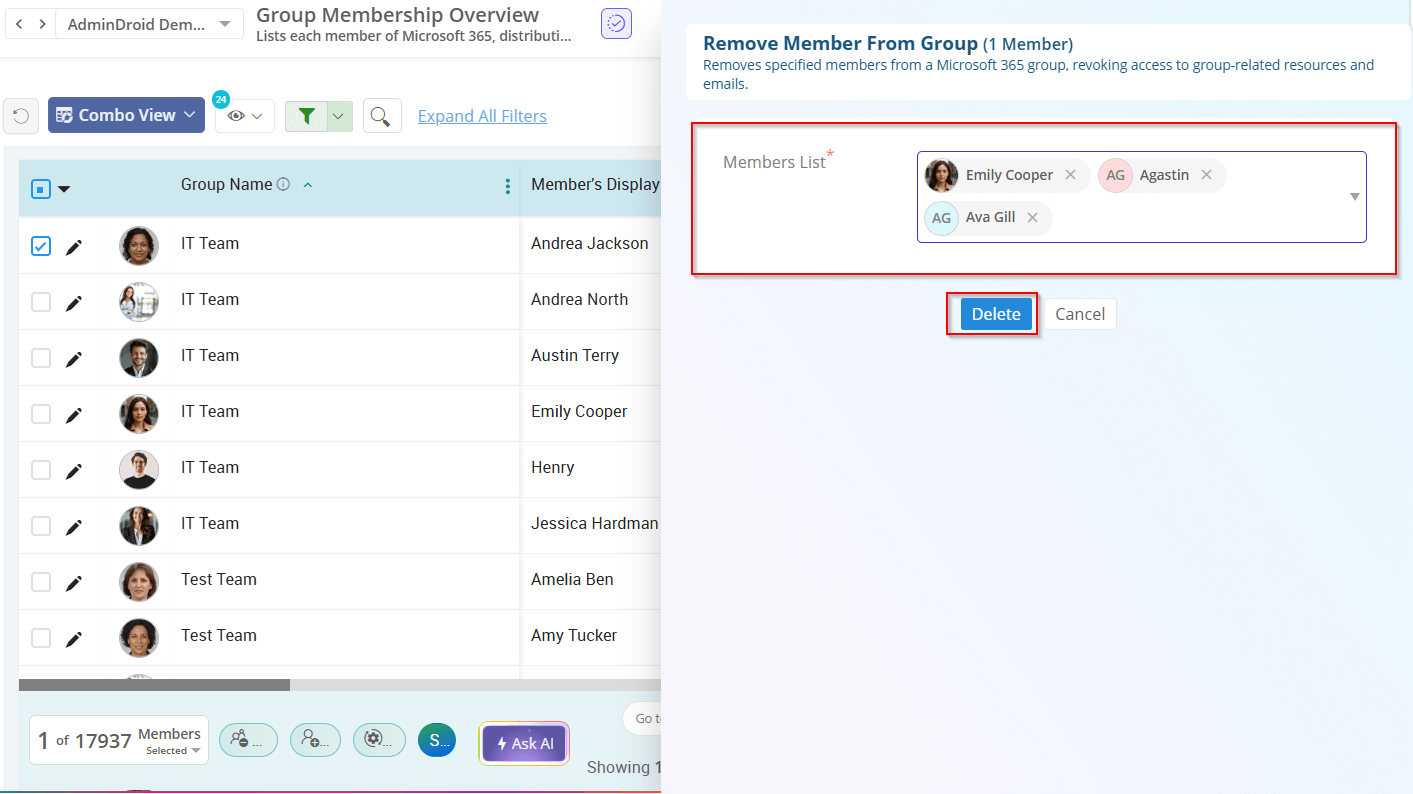Uncheck Andrea Jackson's selected row
Screen dimensions: 1413x794
[40, 245]
